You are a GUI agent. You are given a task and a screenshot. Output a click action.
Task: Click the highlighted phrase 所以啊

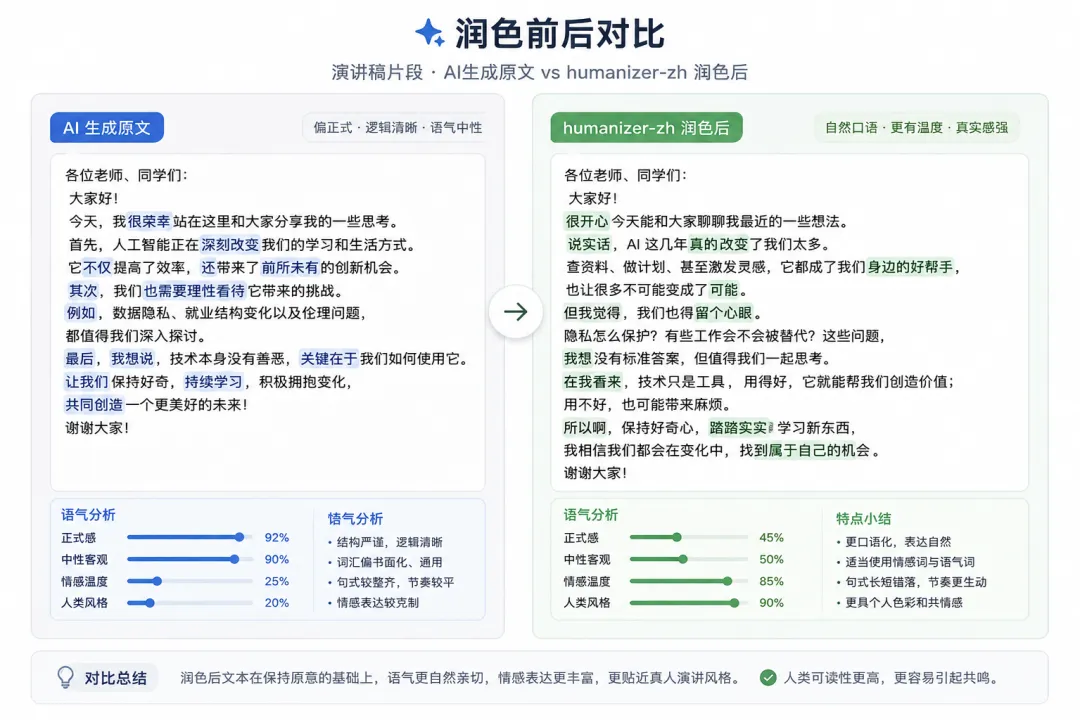tap(584, 428)
